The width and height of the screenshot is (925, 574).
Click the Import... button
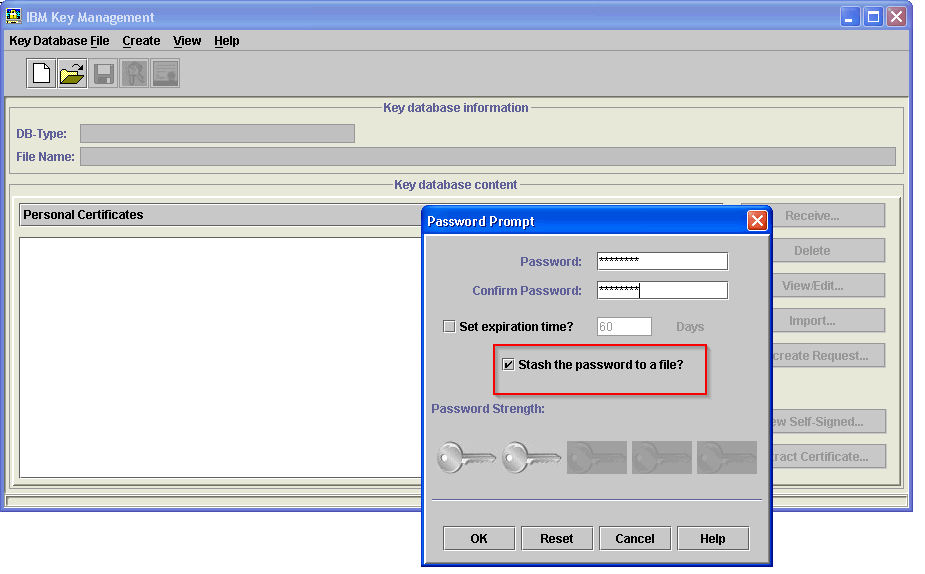click(x=828, y=320)
